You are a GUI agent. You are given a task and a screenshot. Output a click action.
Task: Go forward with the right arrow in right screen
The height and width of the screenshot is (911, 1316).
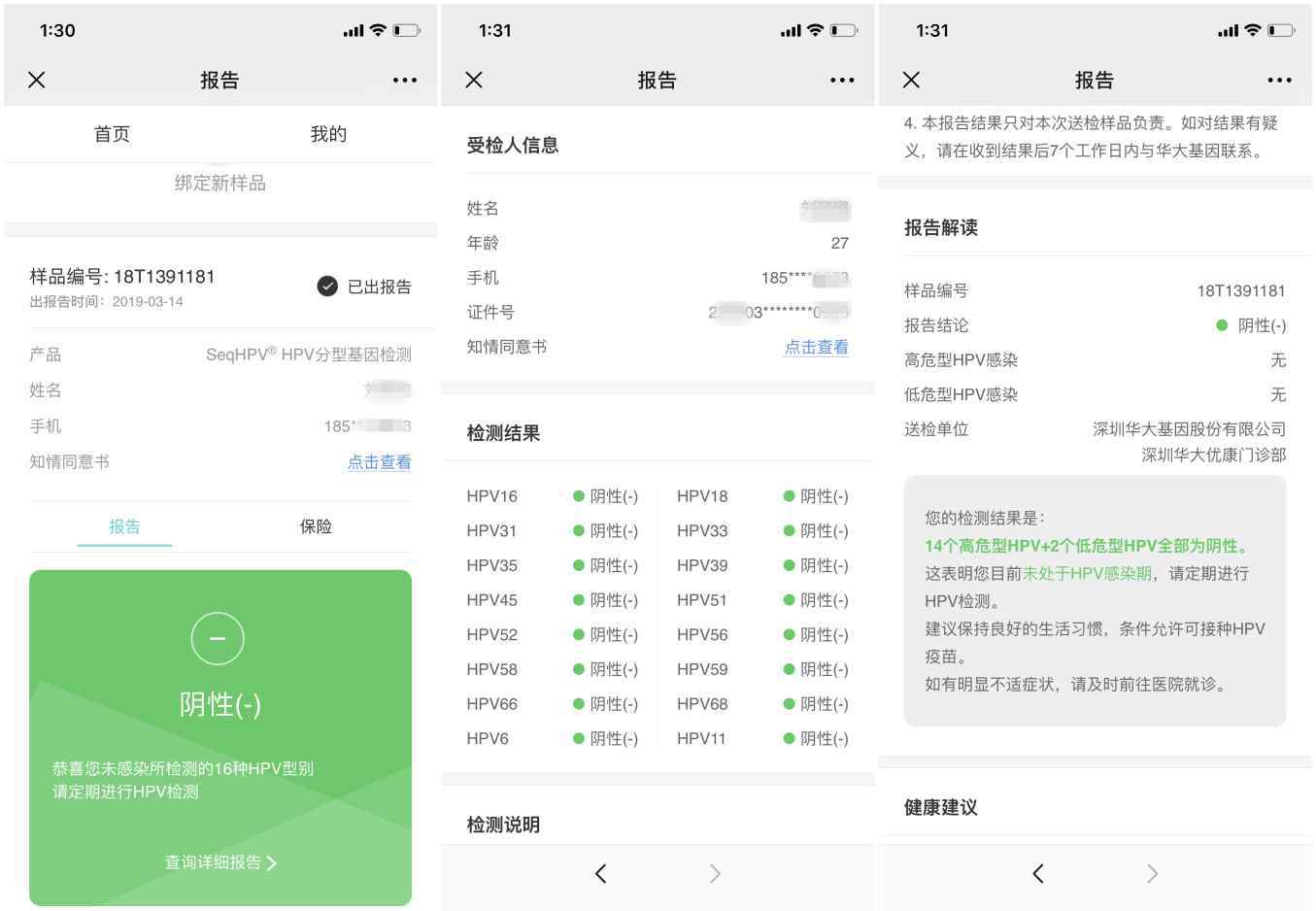[x=1152, y=873]
